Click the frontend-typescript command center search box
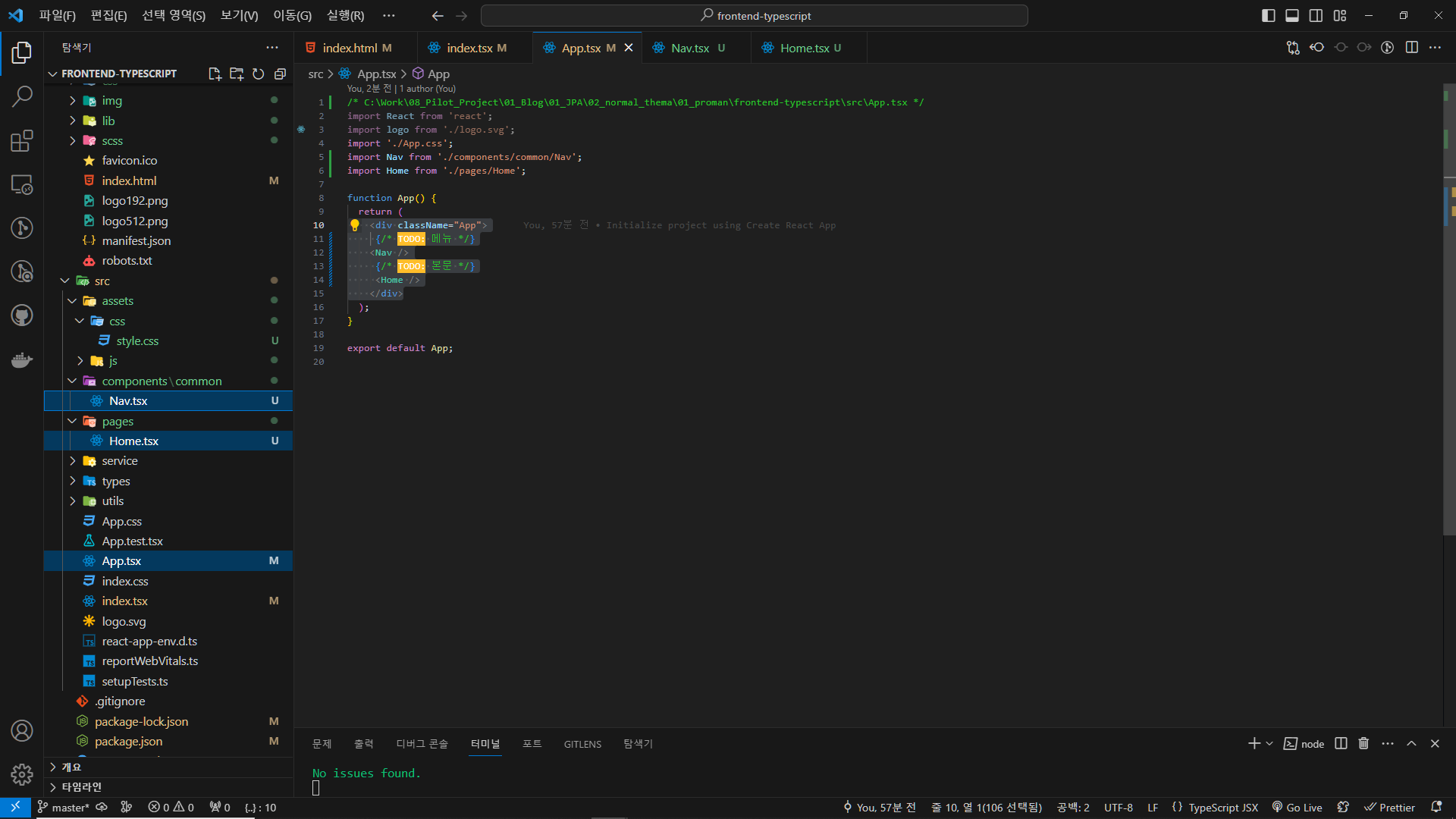 pos(755,15)
